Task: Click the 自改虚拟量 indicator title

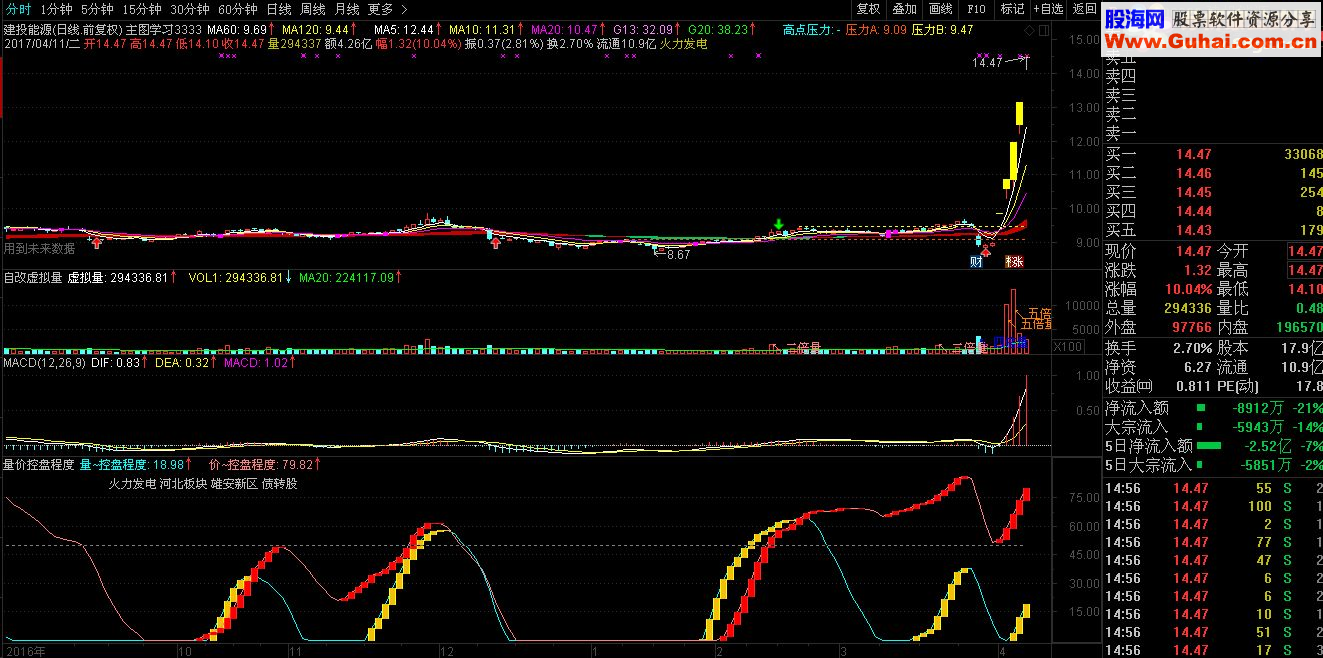Action: tap(33, 277)
